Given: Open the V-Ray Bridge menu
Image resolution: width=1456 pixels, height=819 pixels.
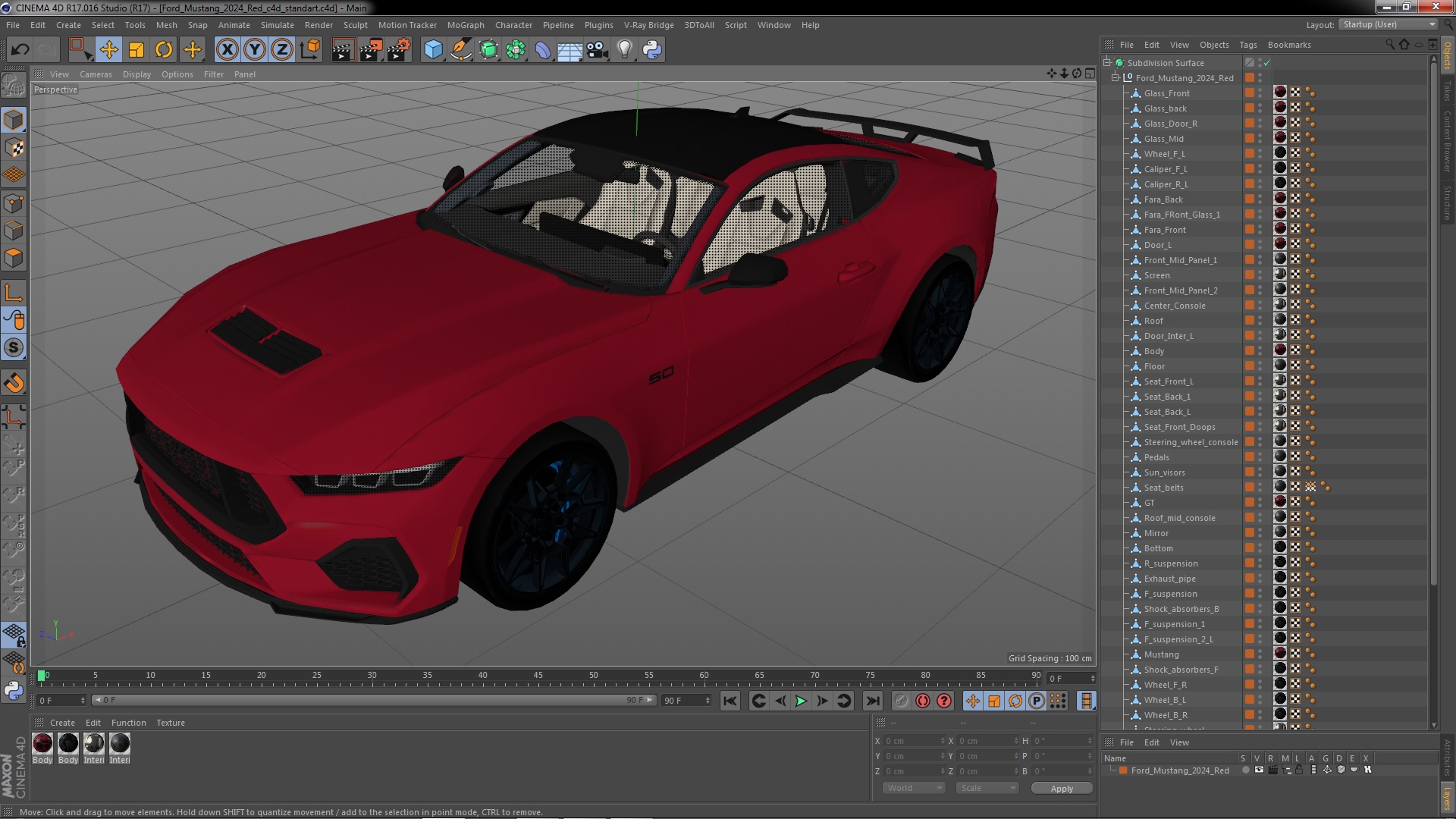Looking at the screenshot, I should tap(649, 25).
